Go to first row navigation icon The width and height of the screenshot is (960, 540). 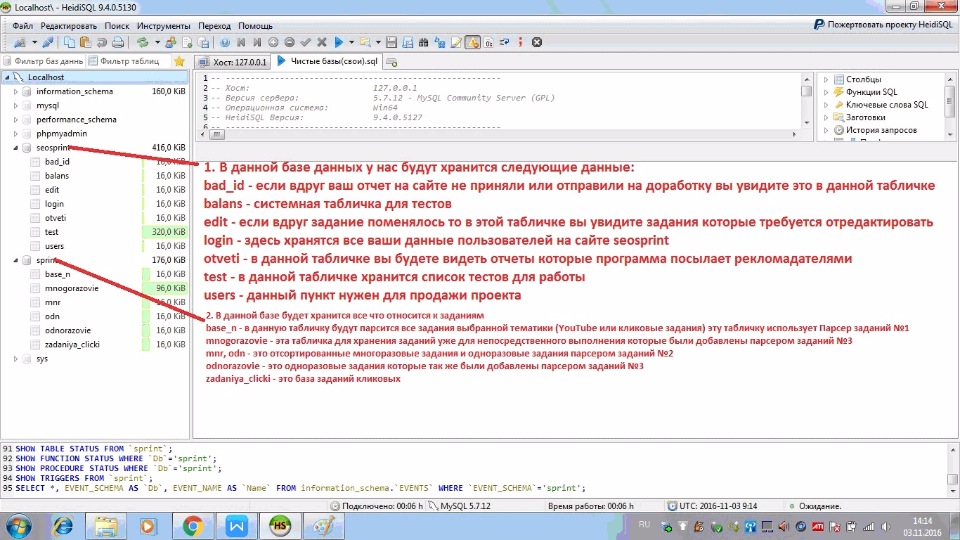pos(241,42)
